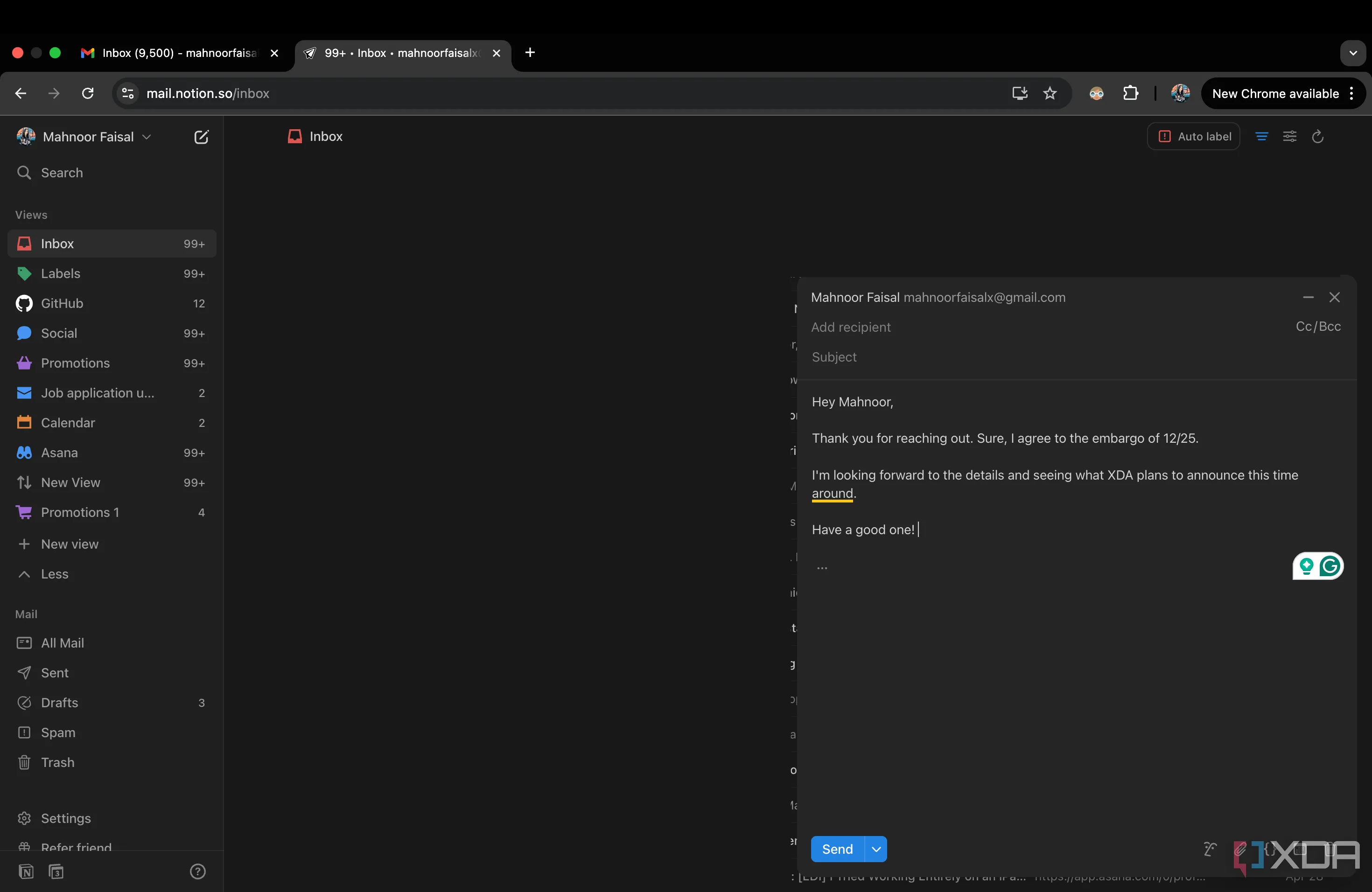
Task: Attach a file with paperclip icon
Action: (1240, 850)
